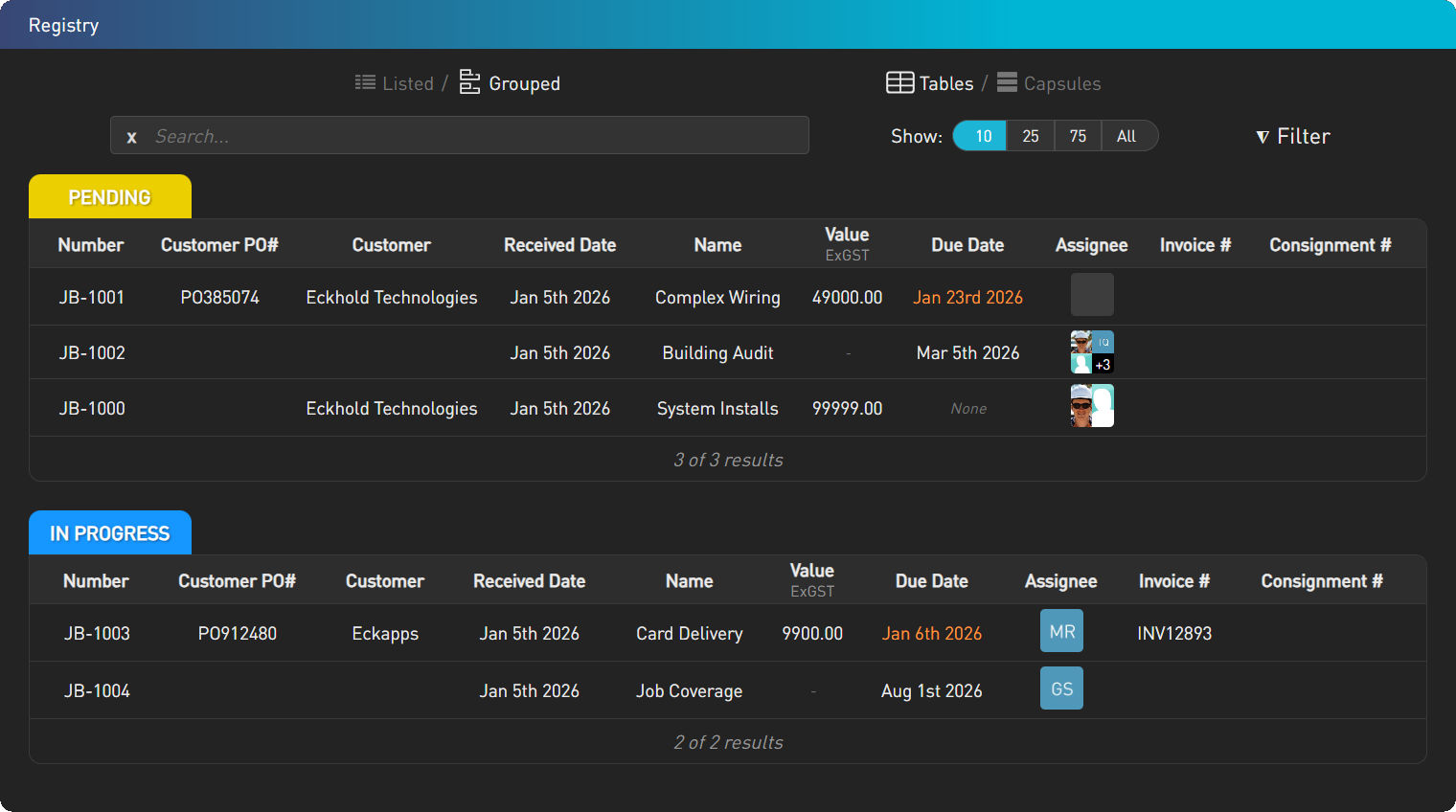1456x812 pixels.
Task: Click the empty assignee swatch for JB-1001
Action: (x=1092, y=295)
